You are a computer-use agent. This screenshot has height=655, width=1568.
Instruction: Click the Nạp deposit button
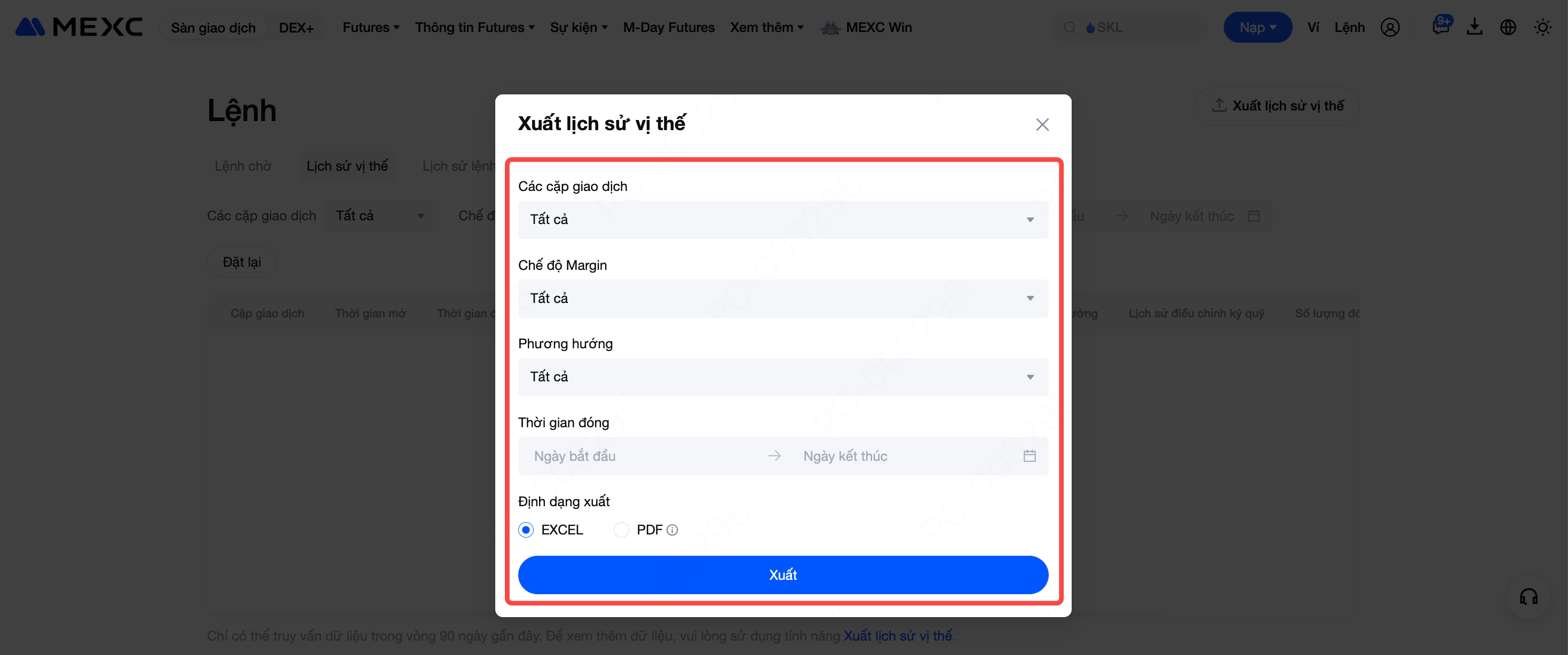click(x=1257, y=27)
